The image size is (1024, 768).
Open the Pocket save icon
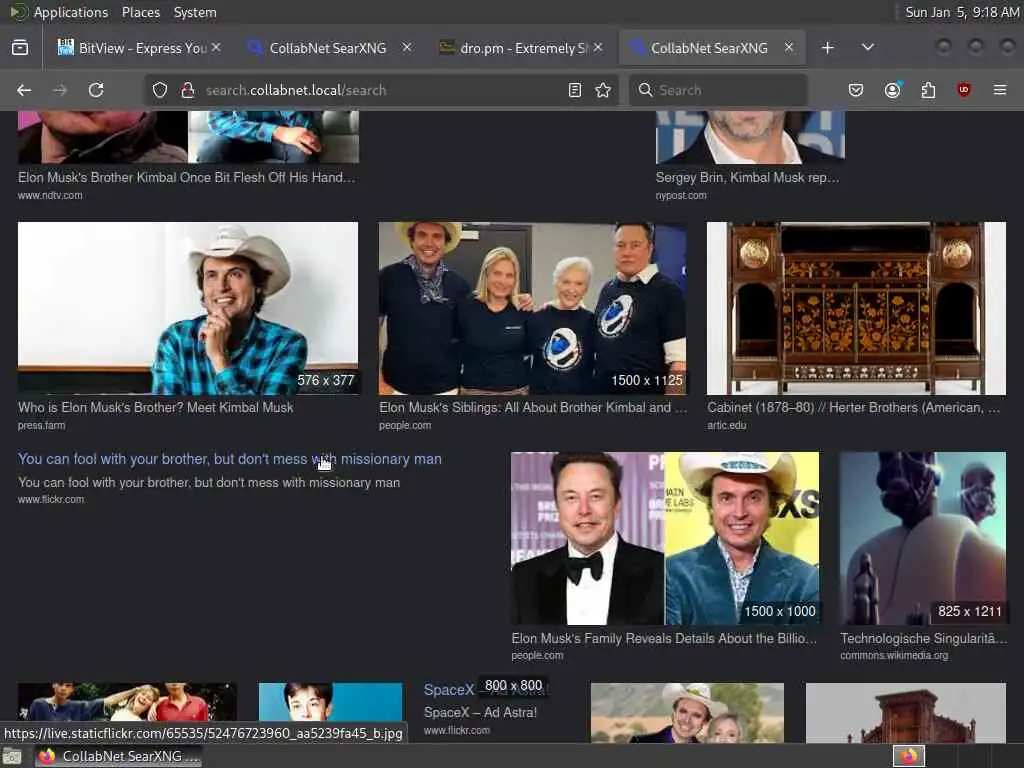point(856,90)
